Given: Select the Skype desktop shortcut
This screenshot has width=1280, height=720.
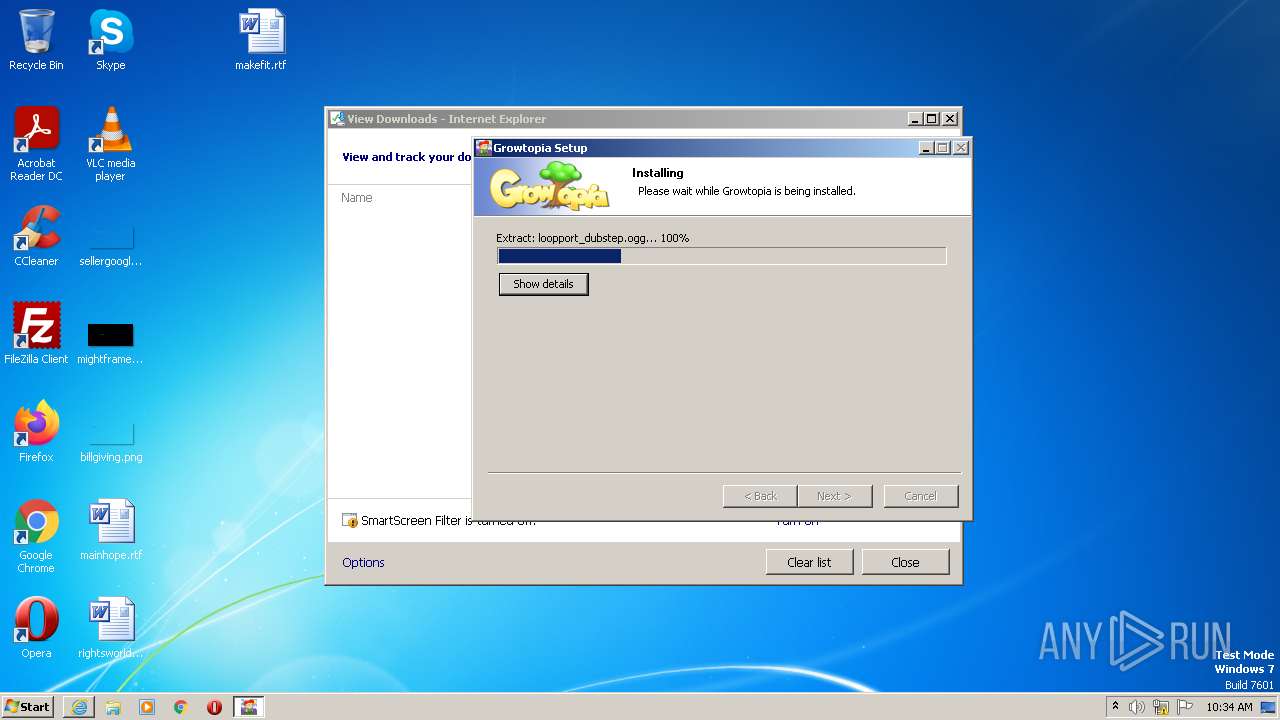Looking at the screenshot, I should point(110,40).
